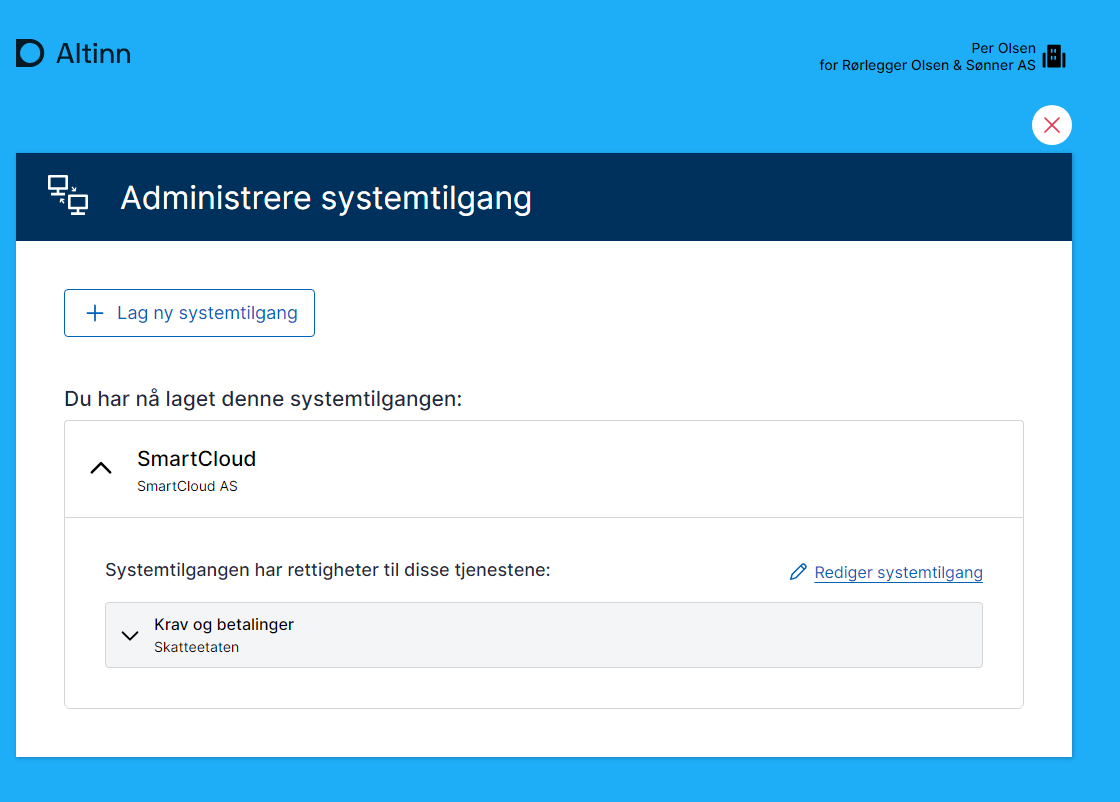Click the pencil edit icon
Viewport: 1120px width, 802px height.
pyautogui.click(x=798, y=572)
